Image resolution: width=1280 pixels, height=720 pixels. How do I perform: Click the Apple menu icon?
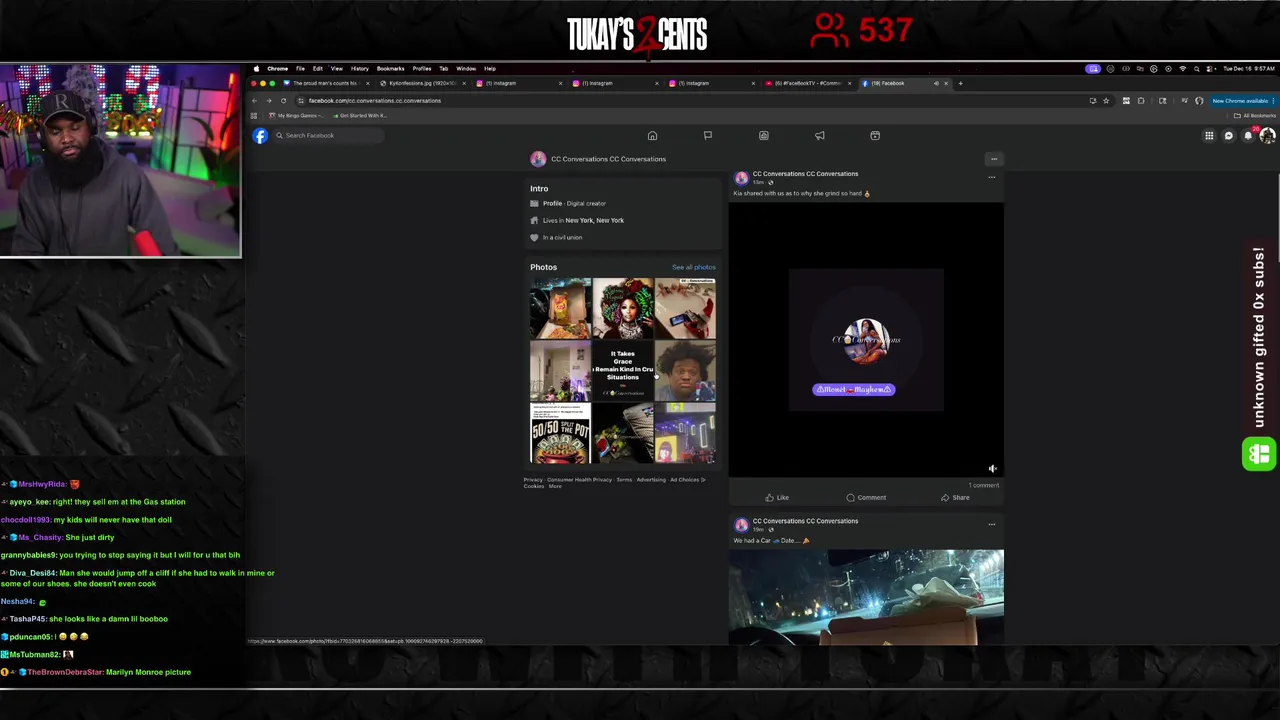(256, 69)
